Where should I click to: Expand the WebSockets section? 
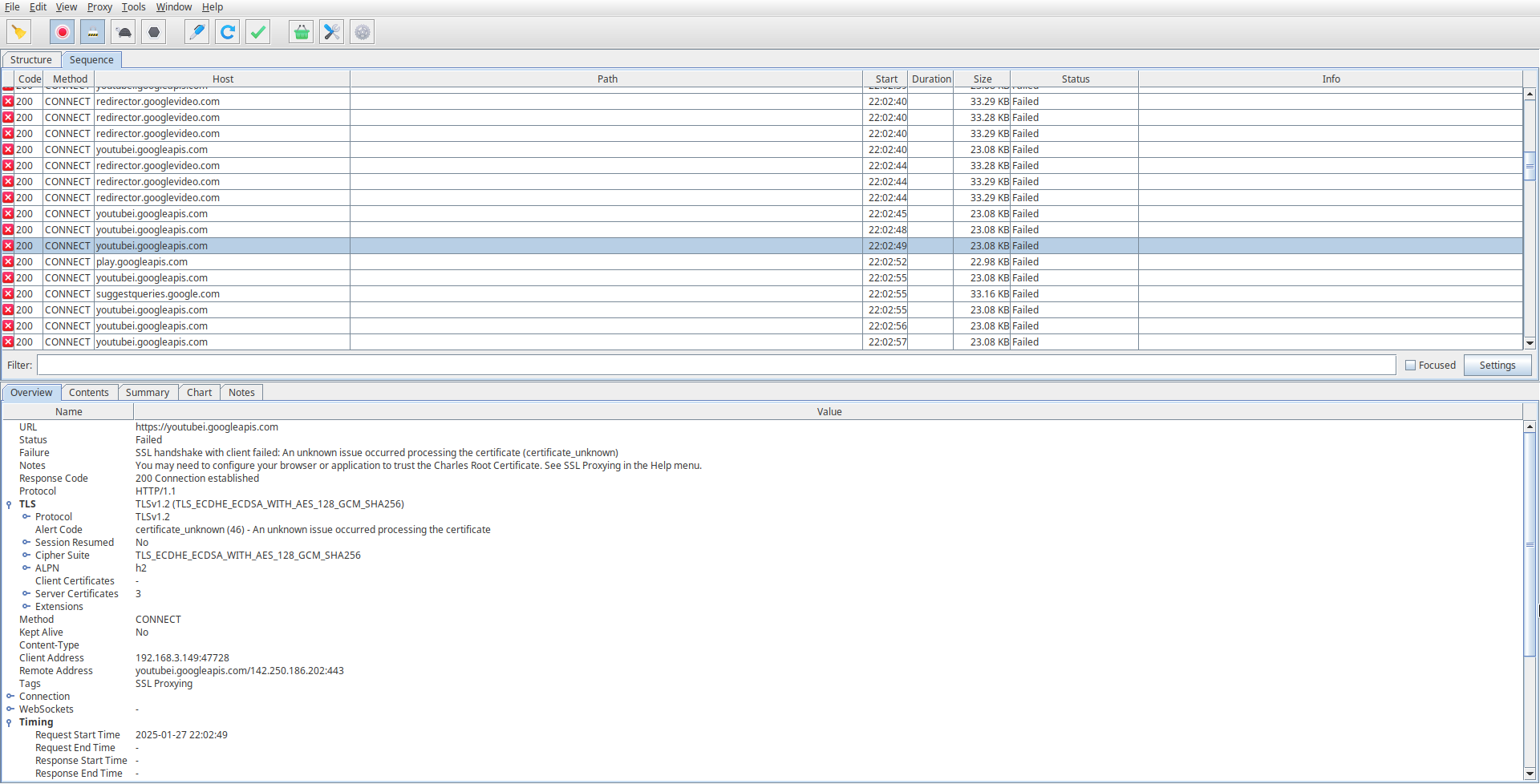tap(10, 709)
